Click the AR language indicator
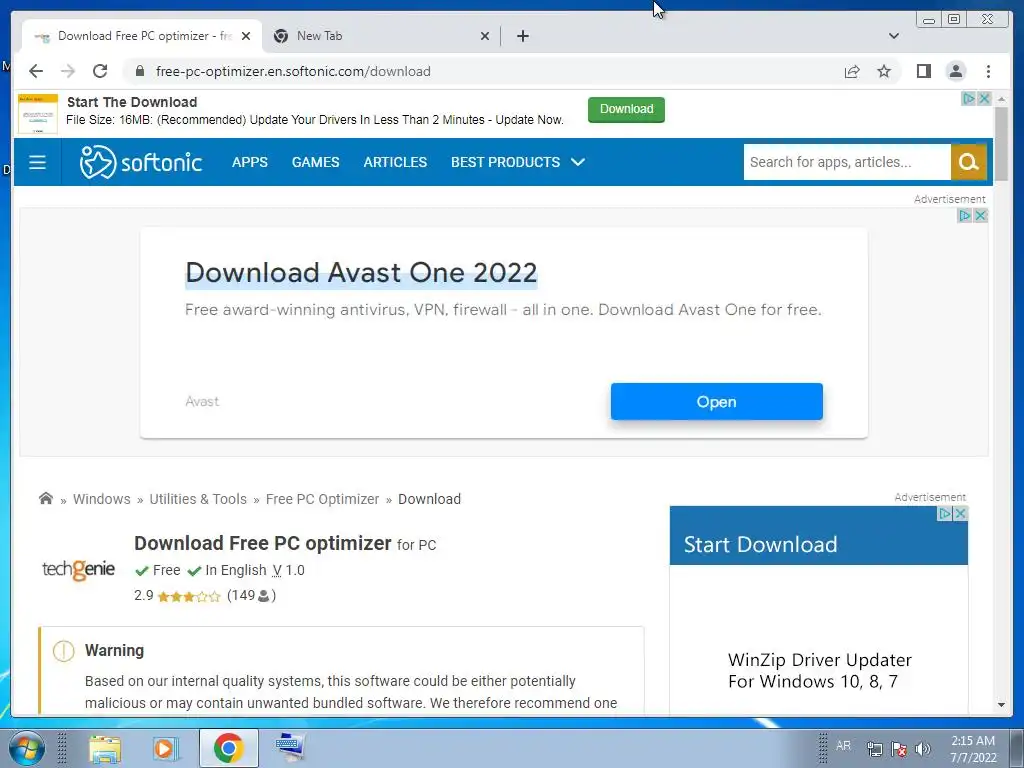The image size is (1024, 768). (x=843, y=746)
